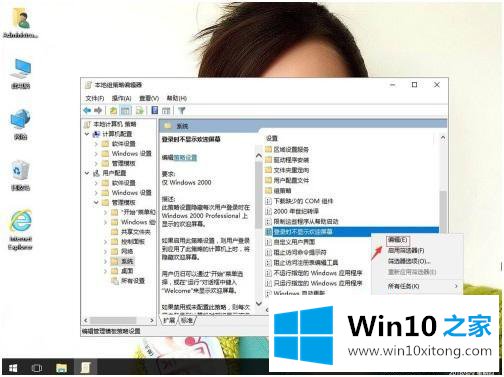The width and height of the screenshot is (504, 377).
Task: Select the 2000 年世纪转译 policy setting
Action: 292,211
